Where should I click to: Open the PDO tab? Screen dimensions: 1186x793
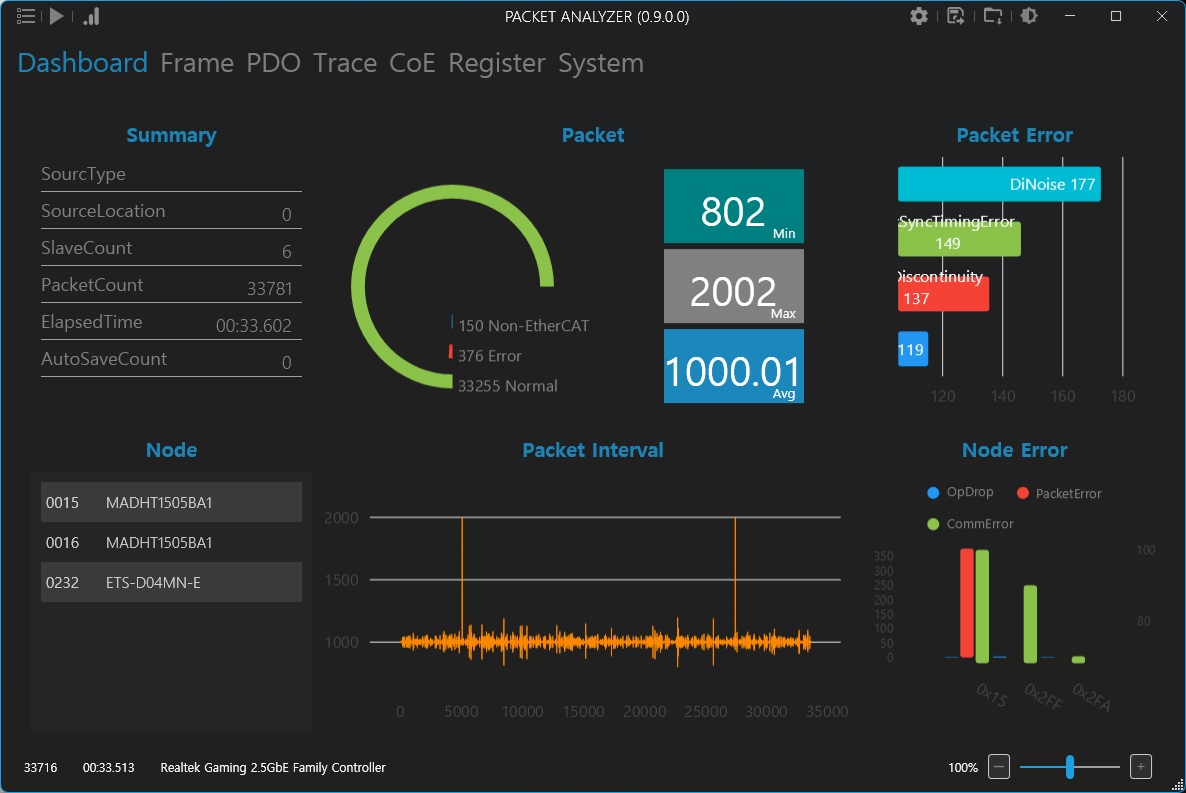273,63
